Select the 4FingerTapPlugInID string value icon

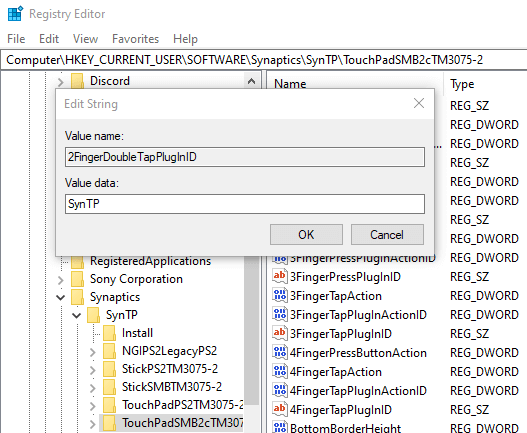[280, 409]
